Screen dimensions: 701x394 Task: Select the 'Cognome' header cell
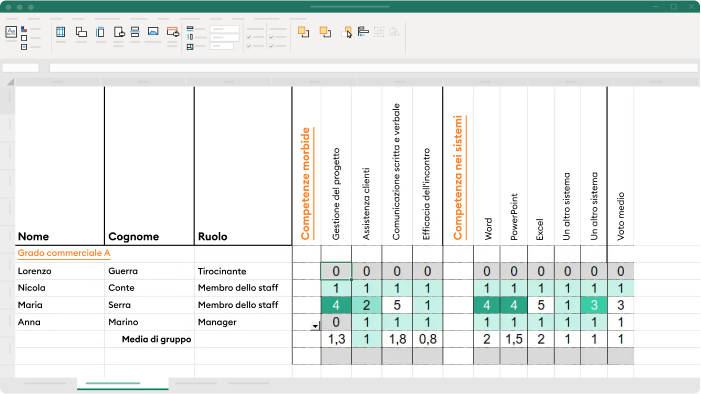pos(149,166)
